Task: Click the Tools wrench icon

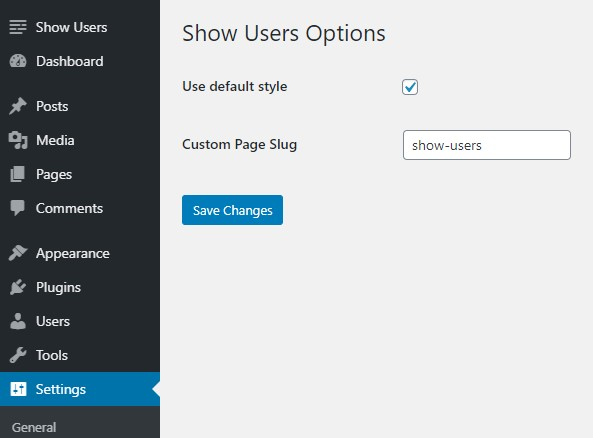Action: (18, 355)
